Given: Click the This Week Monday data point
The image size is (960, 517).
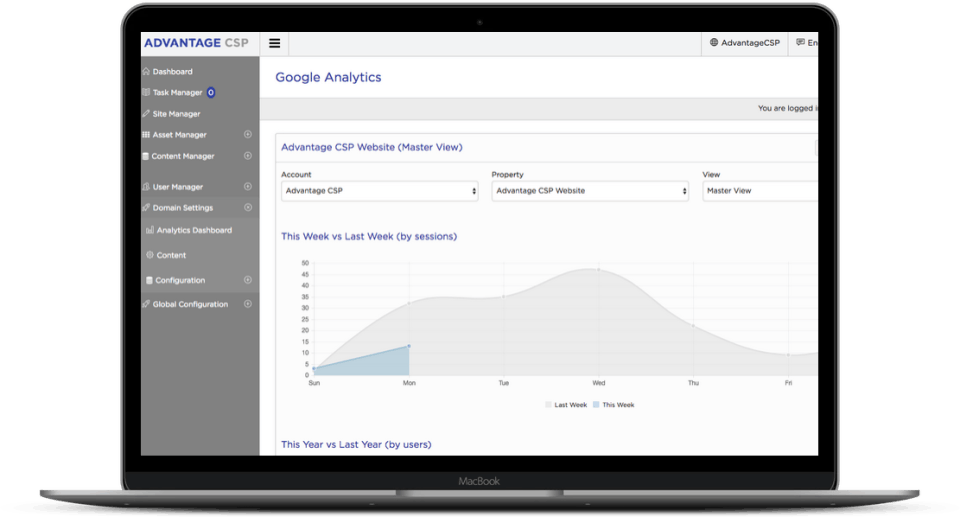Looking at the screenshot, I should coord(409,346).
